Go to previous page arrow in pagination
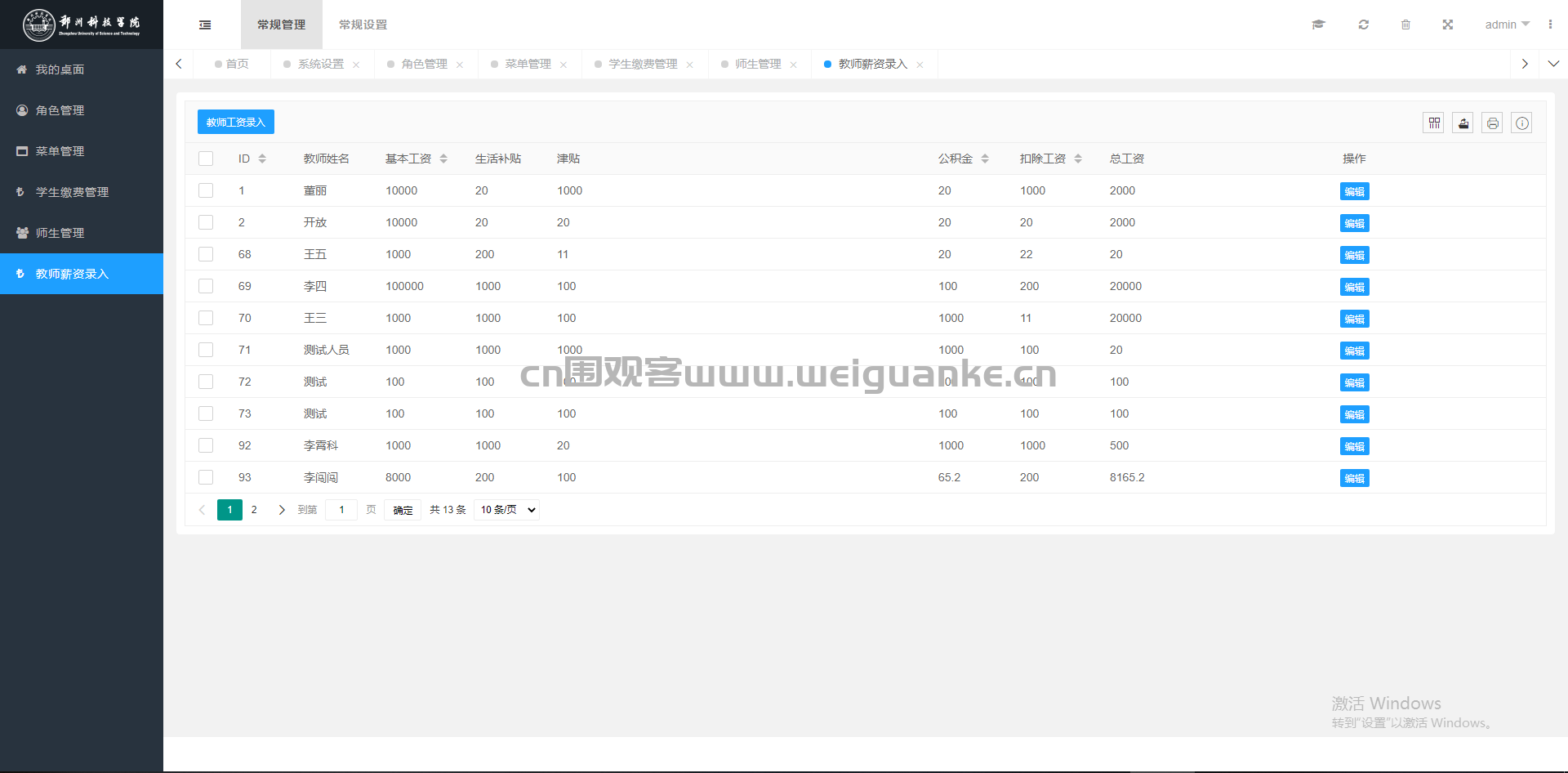 pyautogui.click(x=202, y=510)
